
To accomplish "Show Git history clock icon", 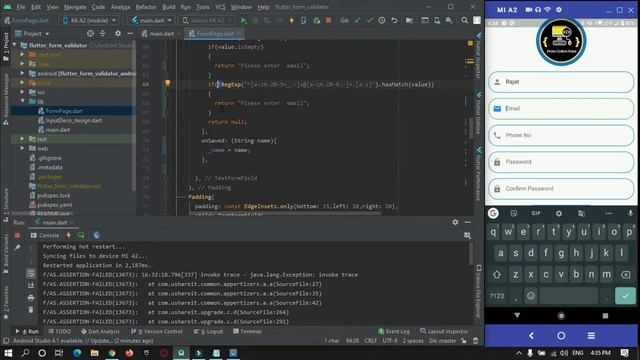I will click(382, 20).
